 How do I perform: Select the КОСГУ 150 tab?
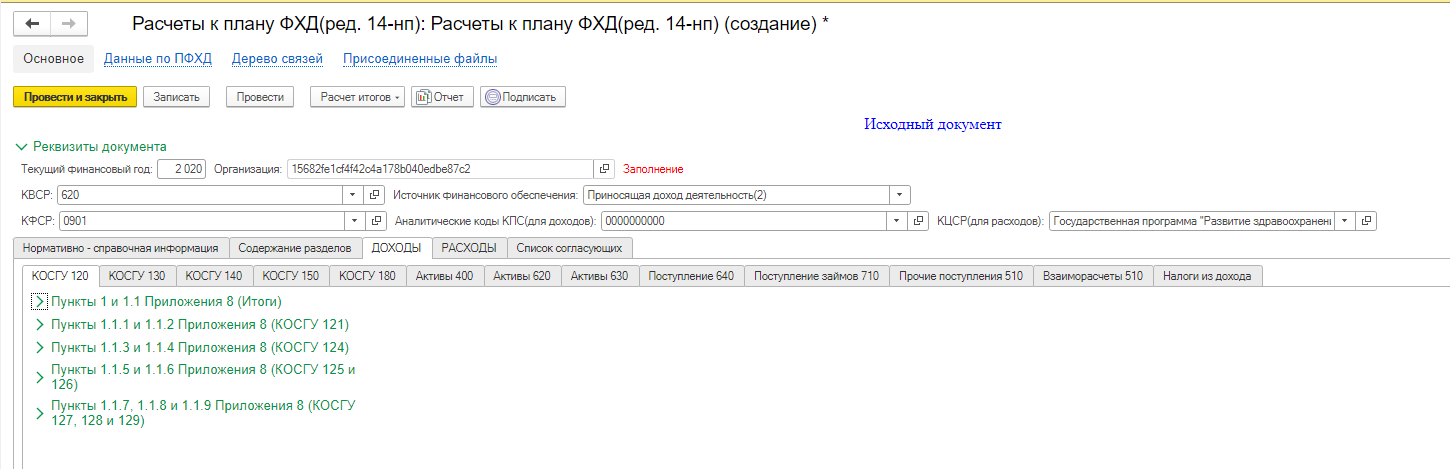tap(291, 276)
